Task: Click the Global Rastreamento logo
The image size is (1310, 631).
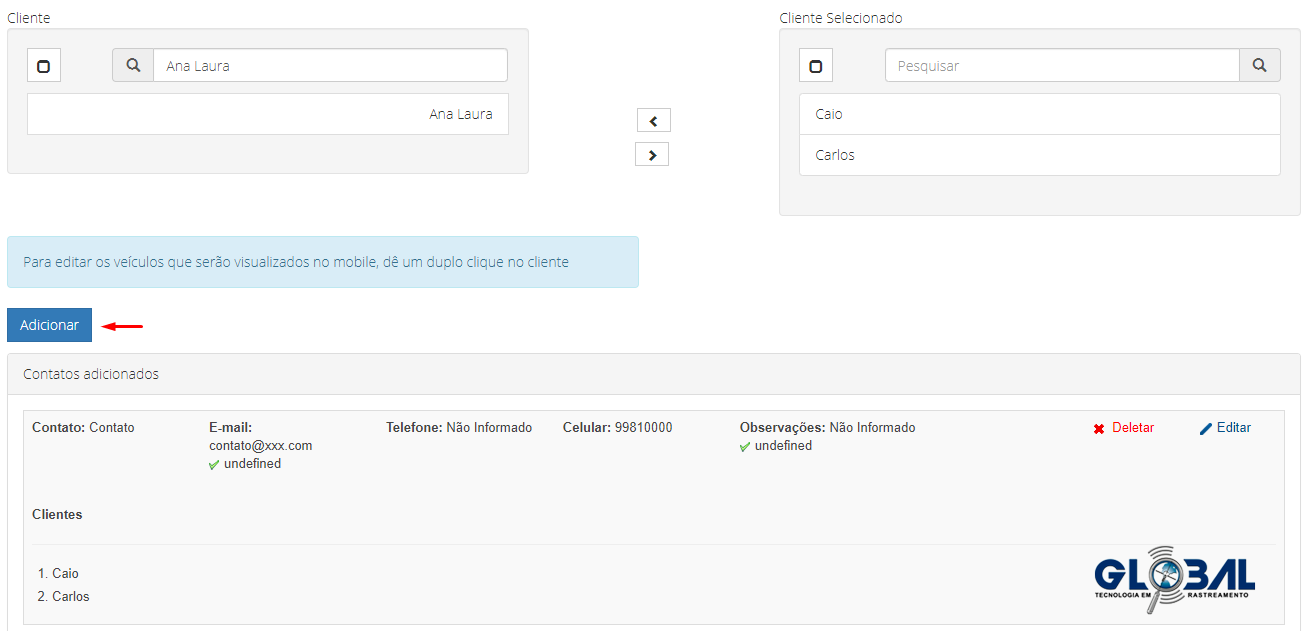Action: point(1174,579)
